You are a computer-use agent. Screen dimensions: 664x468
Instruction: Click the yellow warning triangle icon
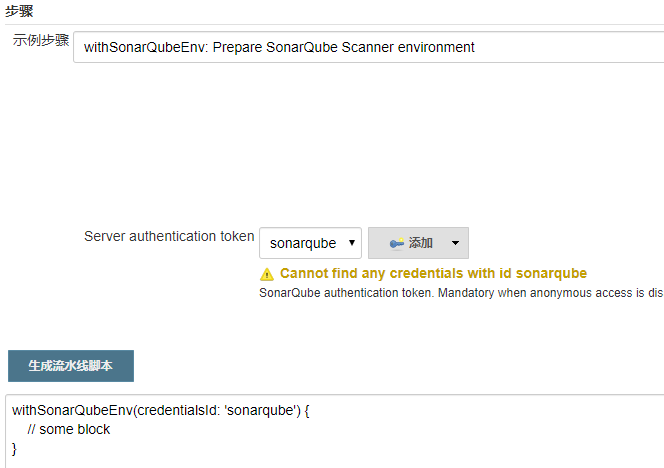click(x=267, y=274)
